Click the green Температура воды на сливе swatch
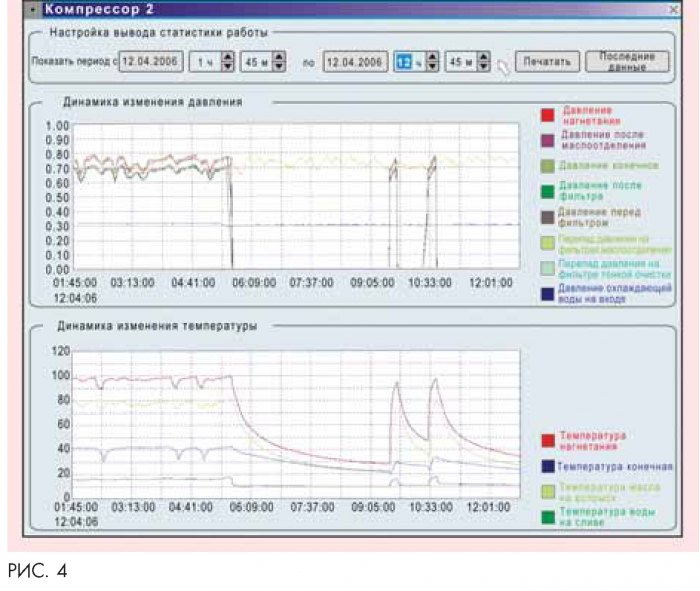Viewport: 700px width, 591px height. [546, 517]
